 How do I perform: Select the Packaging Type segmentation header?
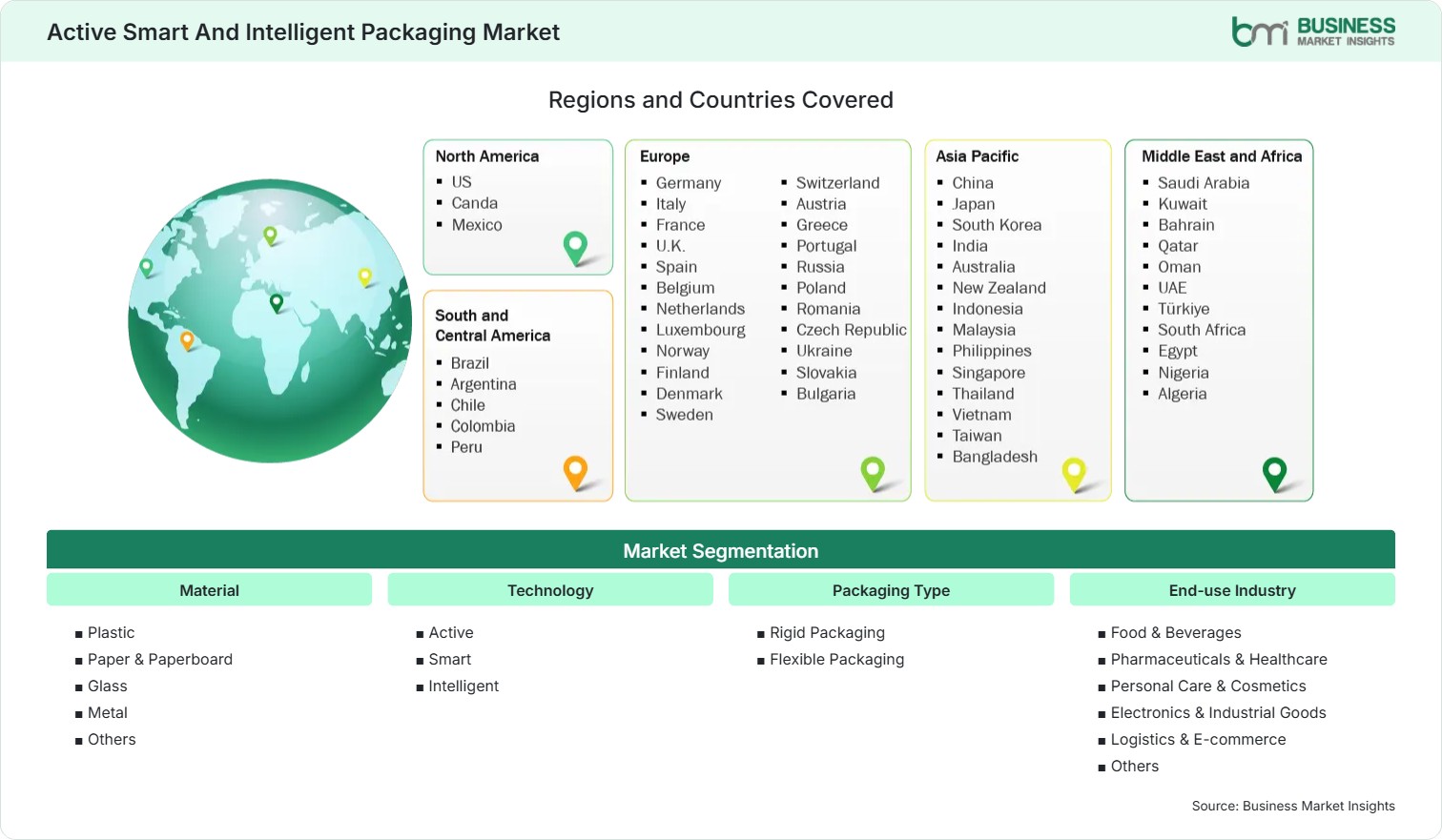pyautogui.click(x=891, y=590)
